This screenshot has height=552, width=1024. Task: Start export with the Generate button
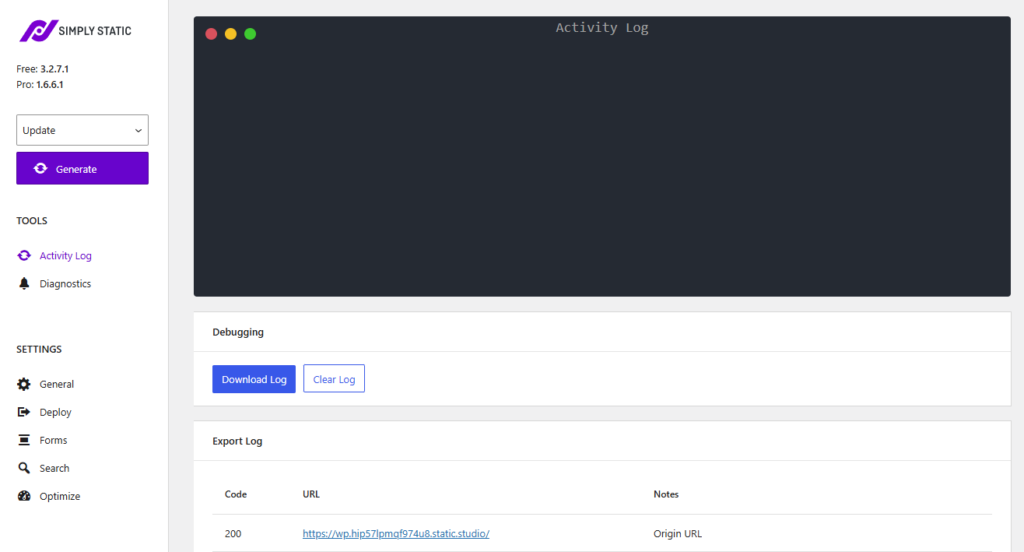point(82,169)
